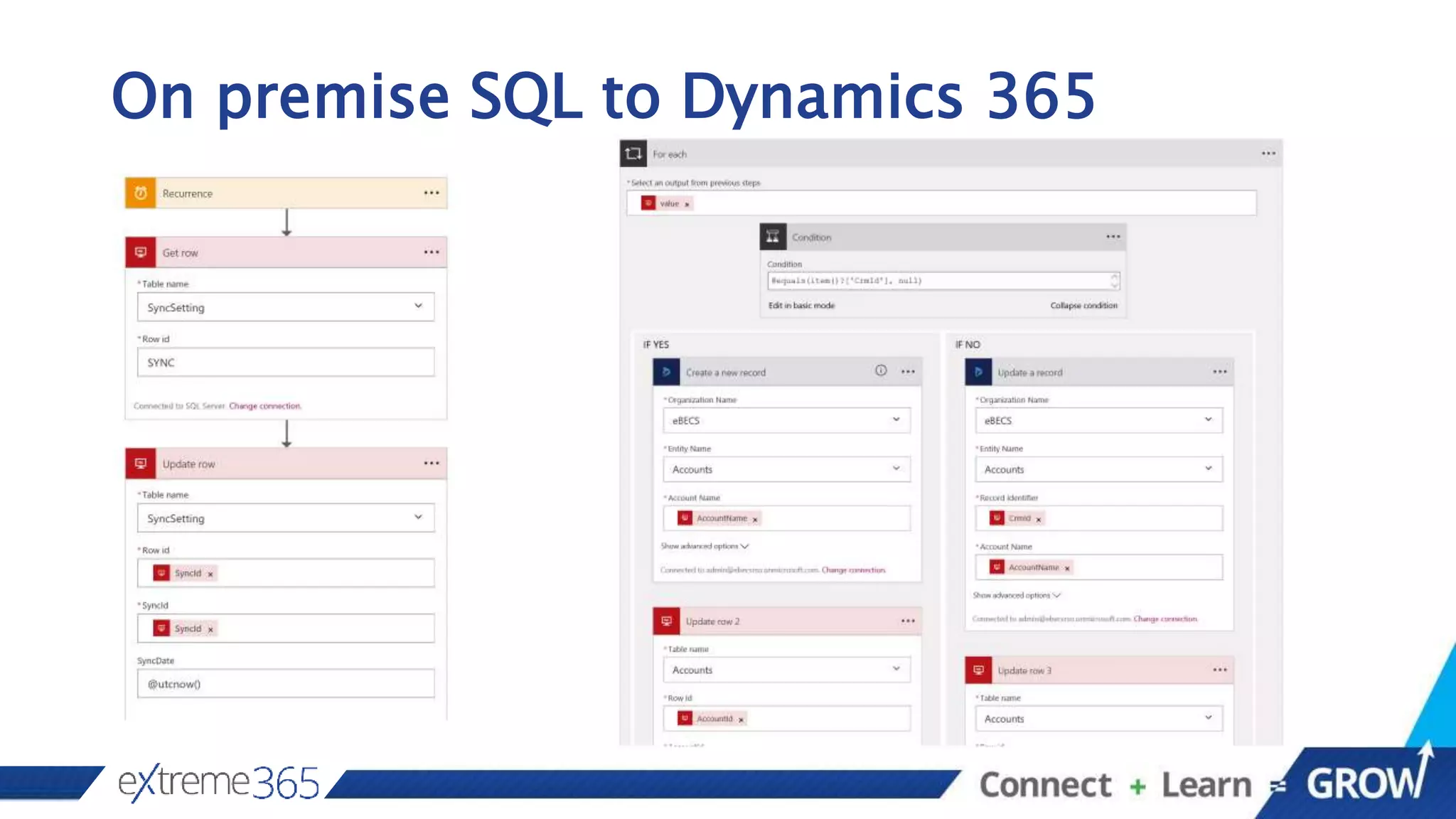Open the Create a new record ellipsis menu
Viewport: 1456px width, 819px height.
pos(908,372)
